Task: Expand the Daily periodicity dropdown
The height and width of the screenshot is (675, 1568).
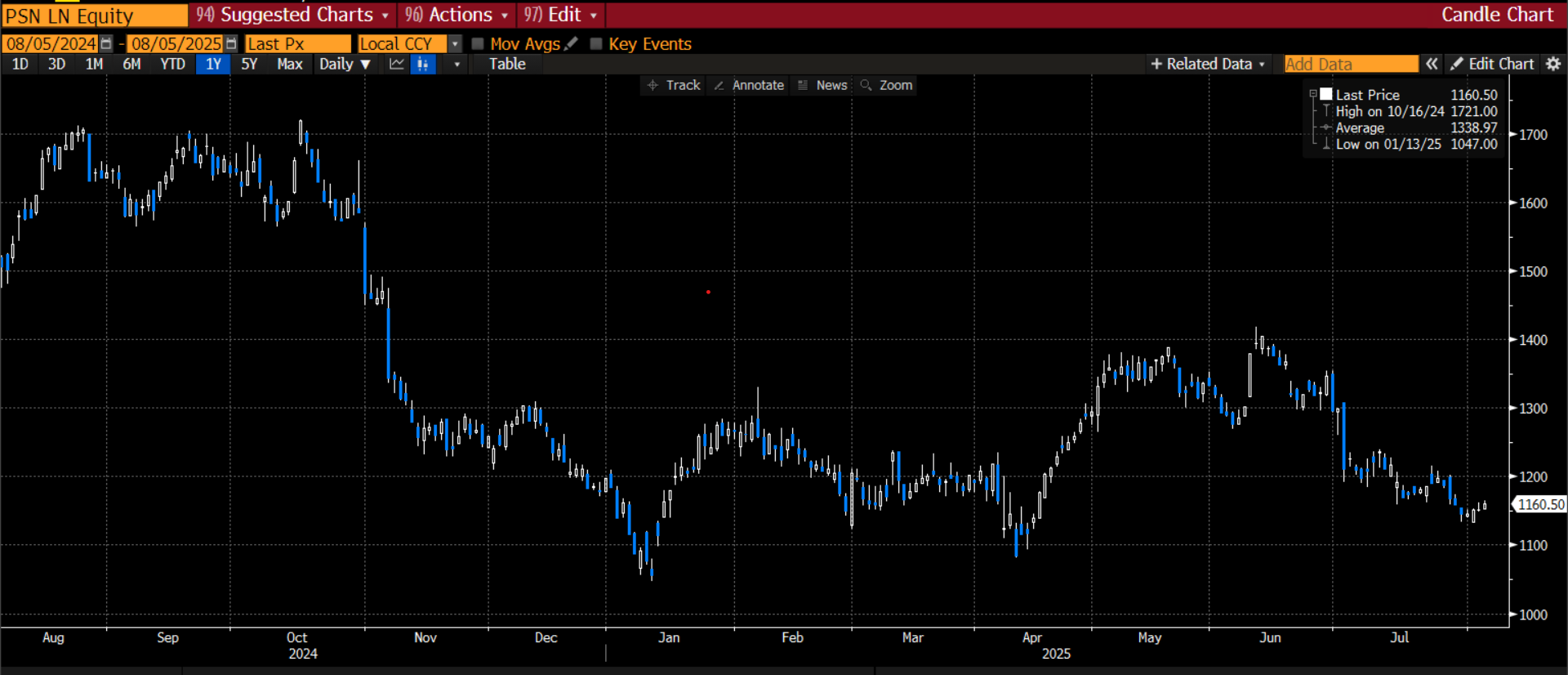Action: (x=345, y=64)
